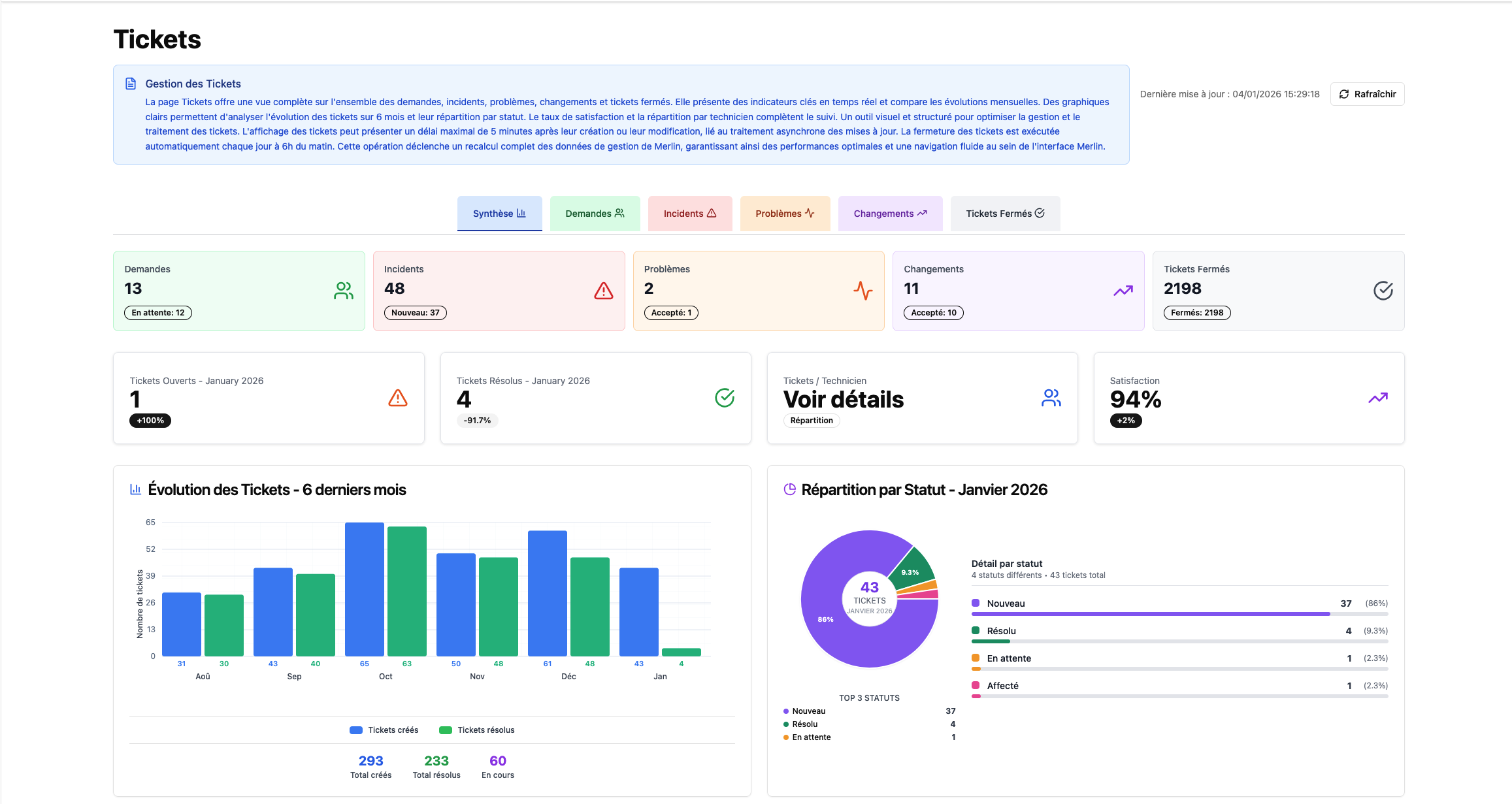Click the 86% purple donut segment
This screenshot has height=804, width=1512.
coord(826,619)
